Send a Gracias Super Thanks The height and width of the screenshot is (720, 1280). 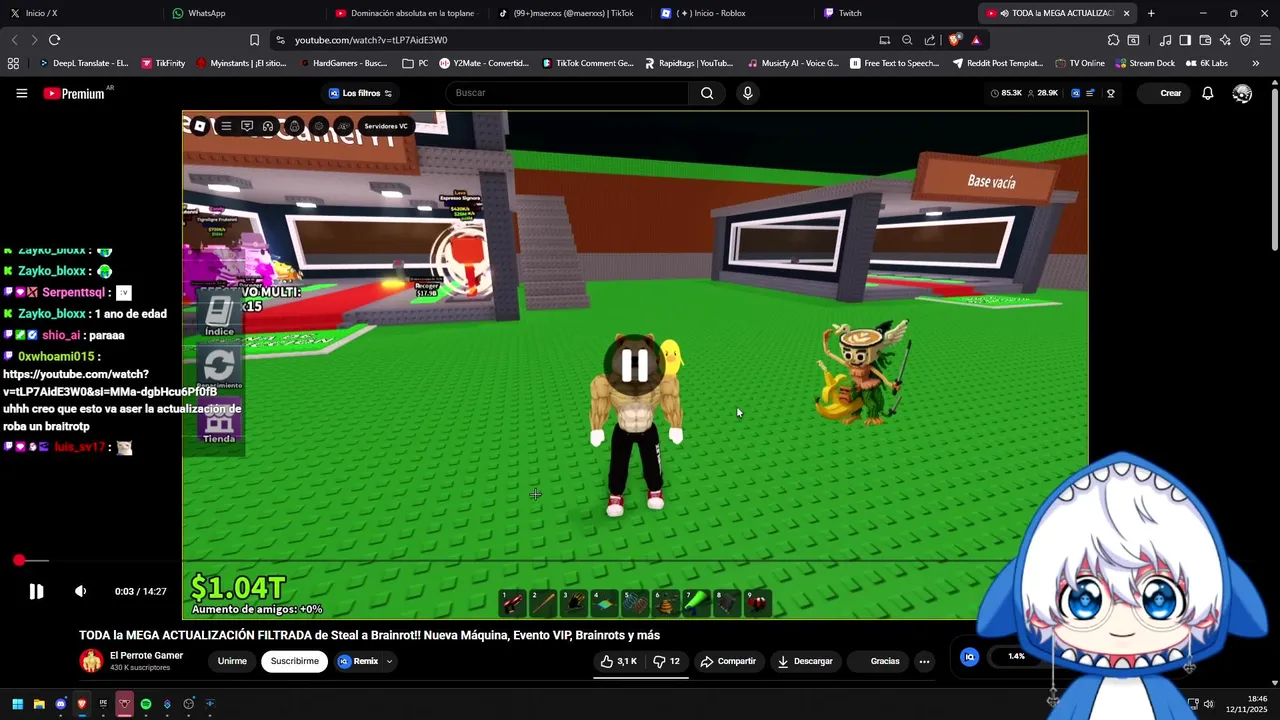878,661
